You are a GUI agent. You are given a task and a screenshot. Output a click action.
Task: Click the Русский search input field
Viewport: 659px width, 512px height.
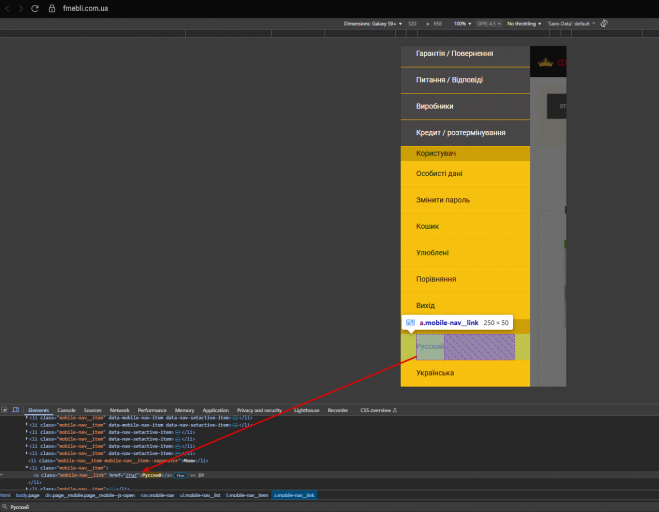(332, 507)
